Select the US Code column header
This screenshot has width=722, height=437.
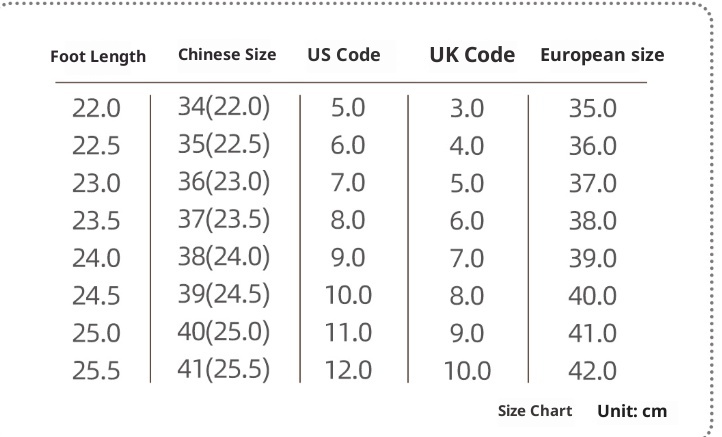(x=344, y=54)
